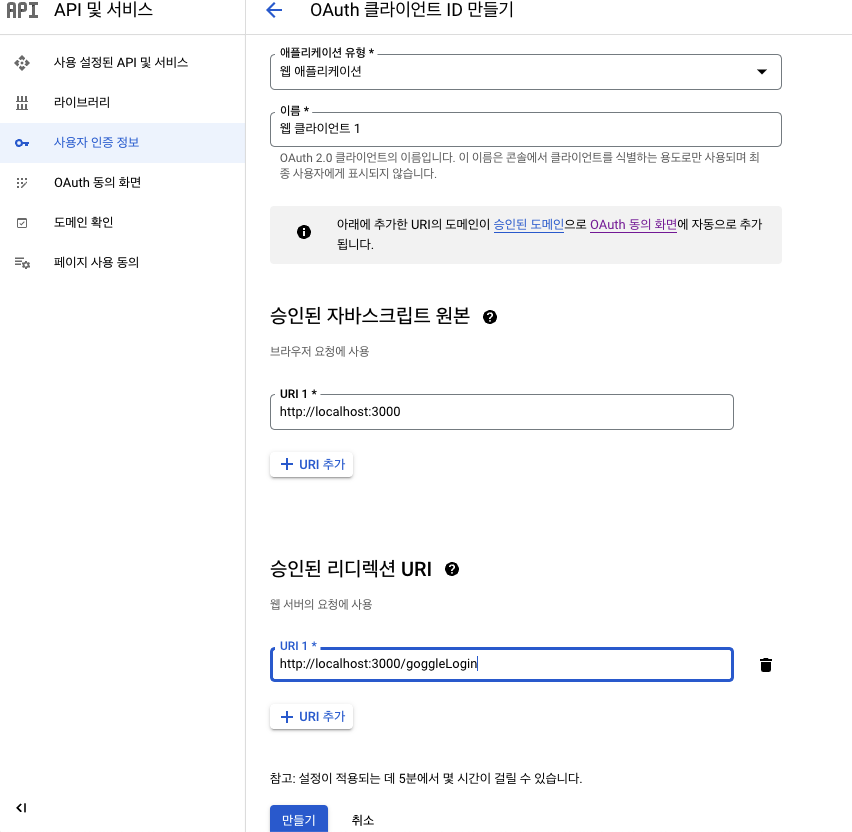Click the domain verification checkbox icon
Image resolution: width=852 pixels, height=832 pixels.
pyautogui.click(x=22, y=223)
